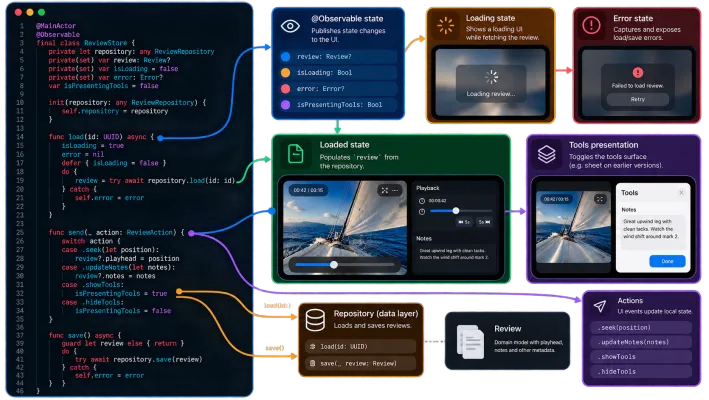Image resolution: width=709 pixels, height=400 pixels.
Task: Click the fullscreen icon on the Tools presentation video
Action: pyautogui.click(x=600, y=199)
